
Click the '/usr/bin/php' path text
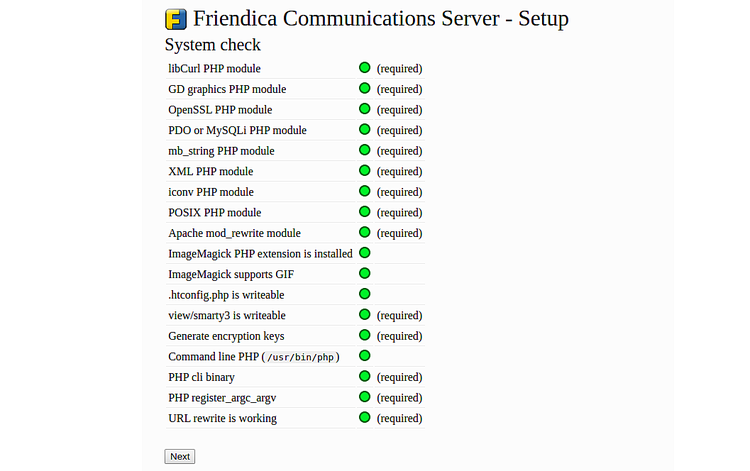coord(300,357)
